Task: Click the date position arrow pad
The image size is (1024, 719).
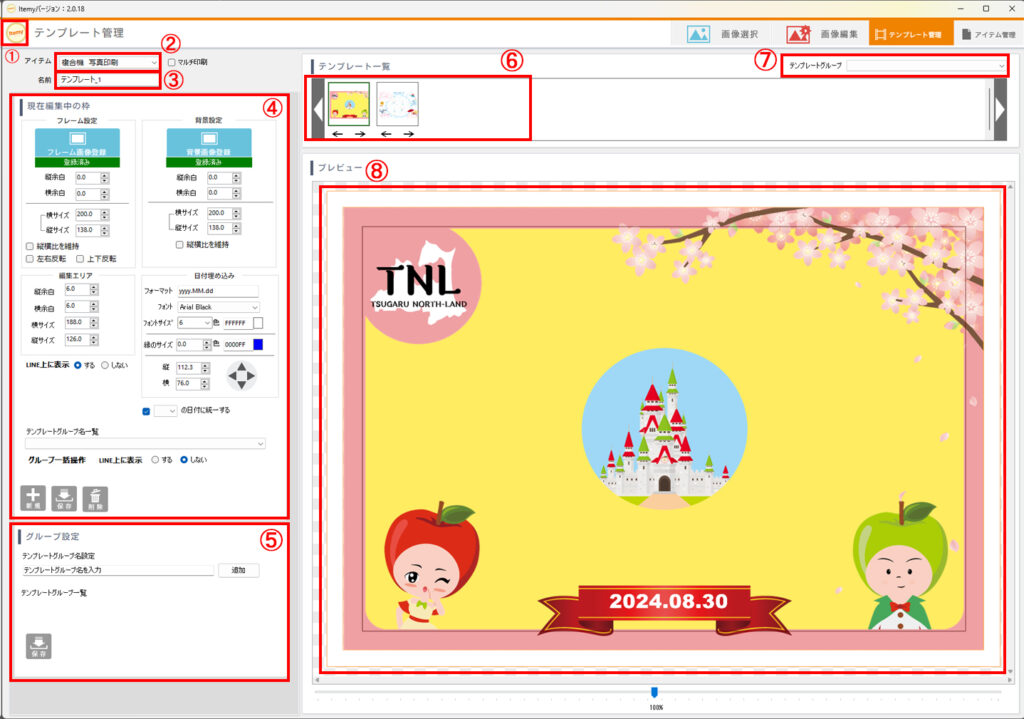Action: coord(244,376)
